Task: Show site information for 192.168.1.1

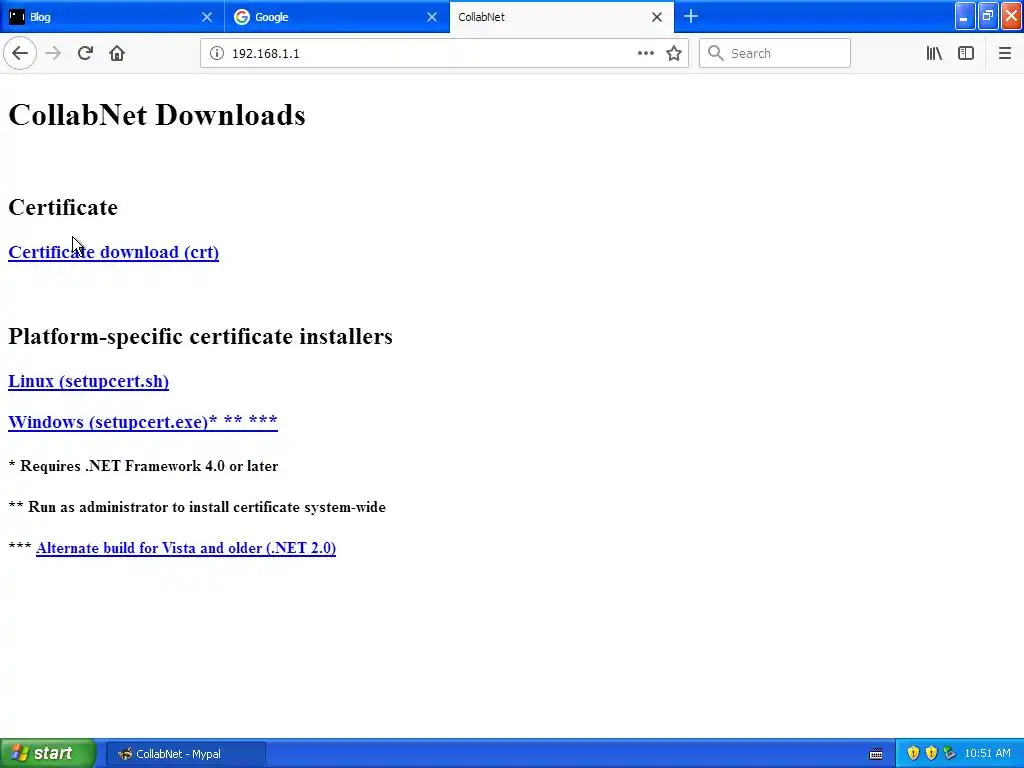Action: coord(217,54)
